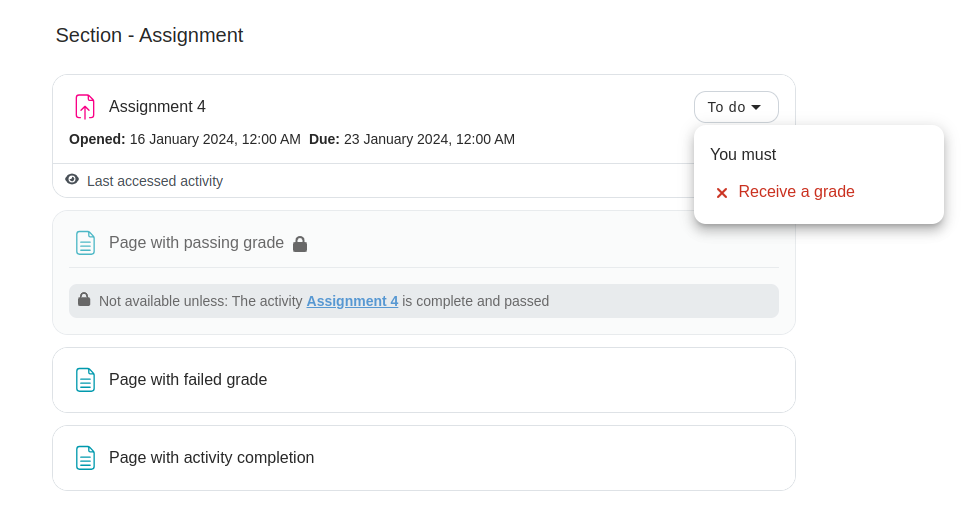Image resolution: width=976 pixels, height=506 pixels.
Task: Click the Page with failed grade document icon
Action: click(85, 380)
